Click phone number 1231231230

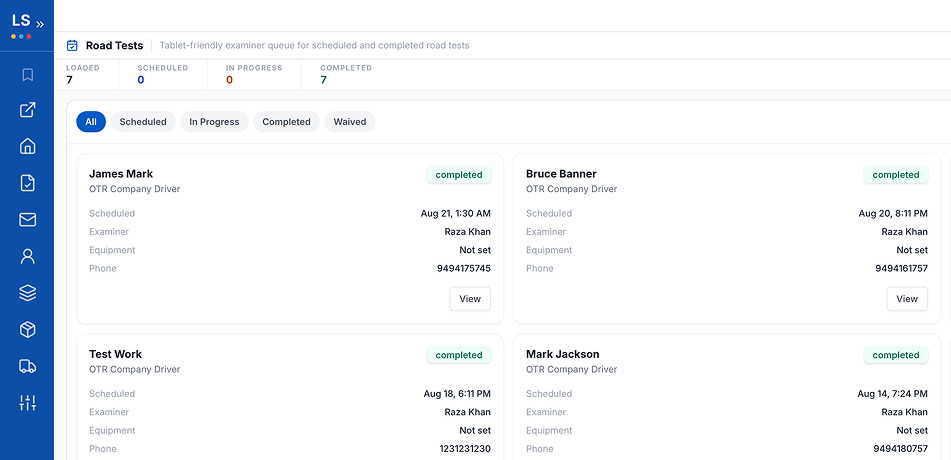tap(465, 448)
